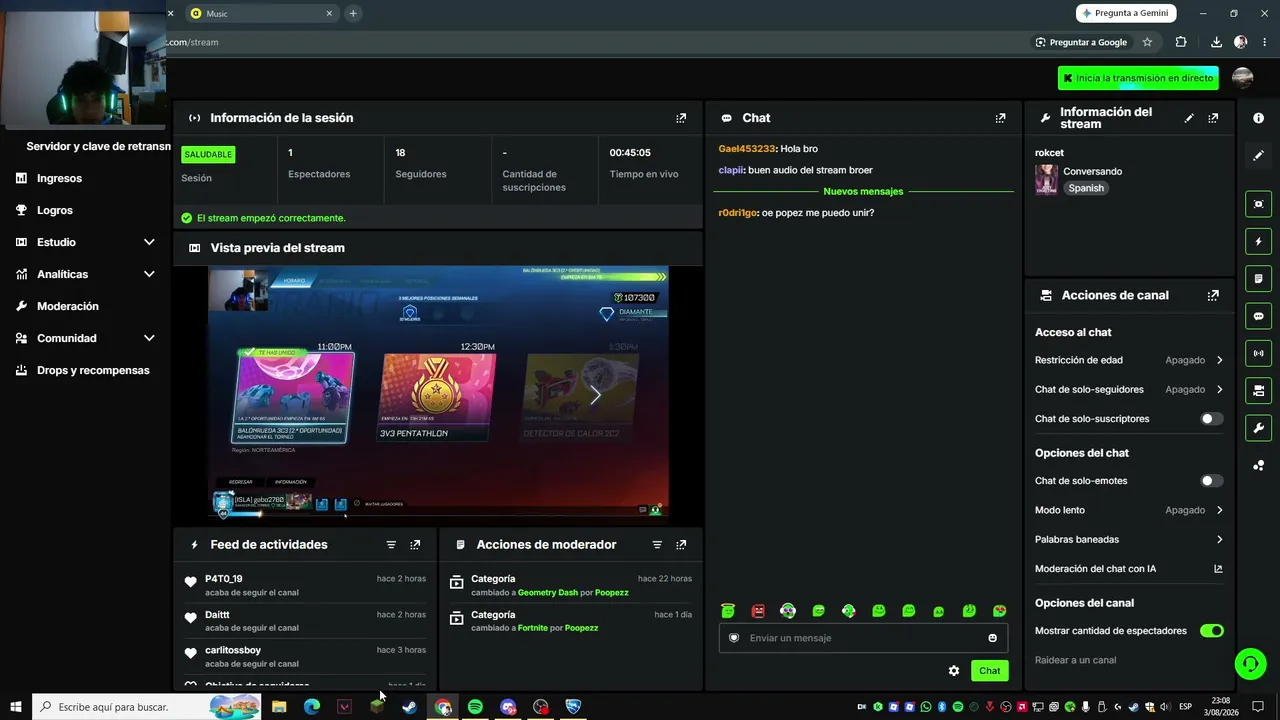The width and height of the screenshot is (1280, 720).
Task: Open external link for Moderación del chat con IA
Action: tap(1218, 569)
